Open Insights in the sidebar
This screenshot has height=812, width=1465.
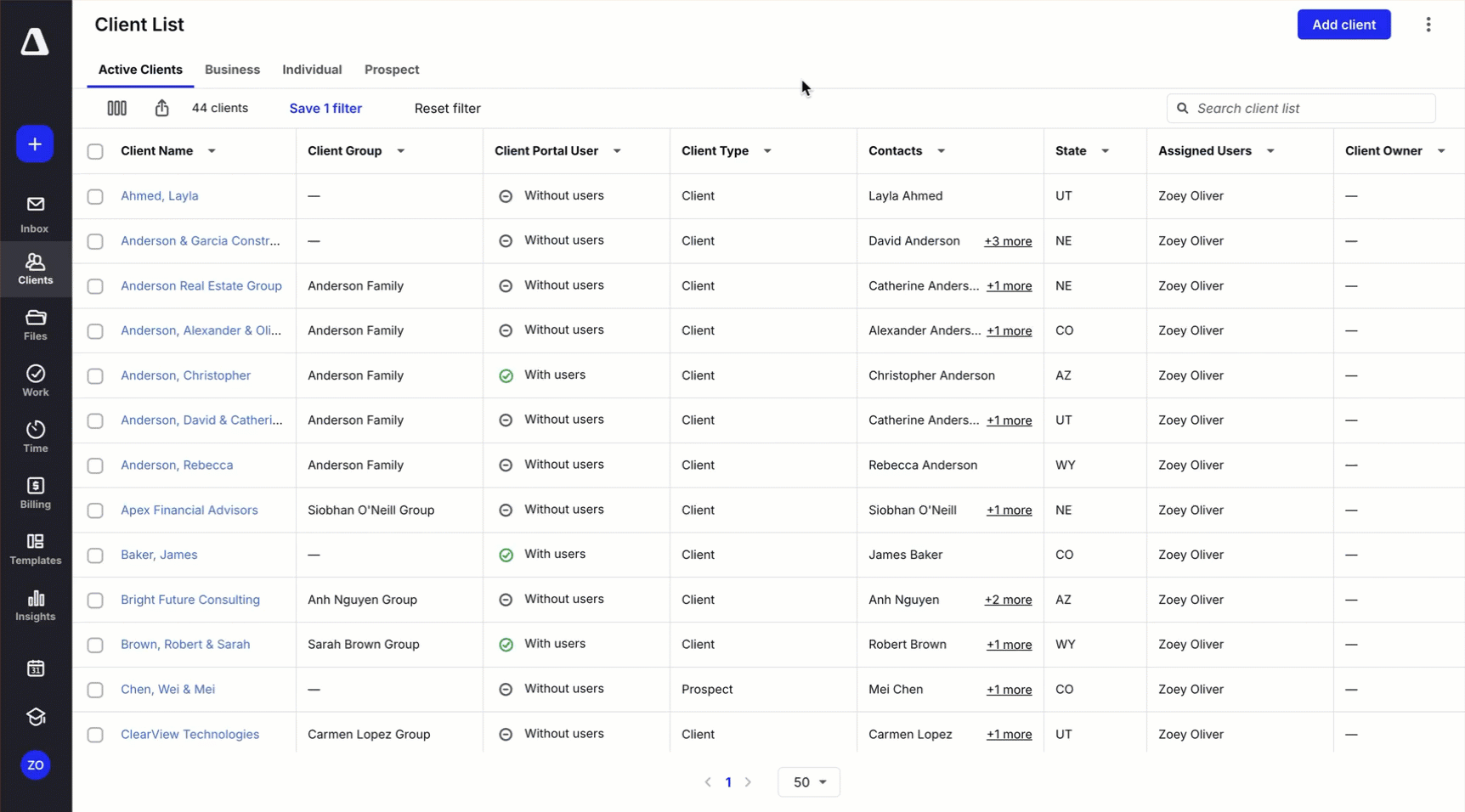click(x=35, y=606)
